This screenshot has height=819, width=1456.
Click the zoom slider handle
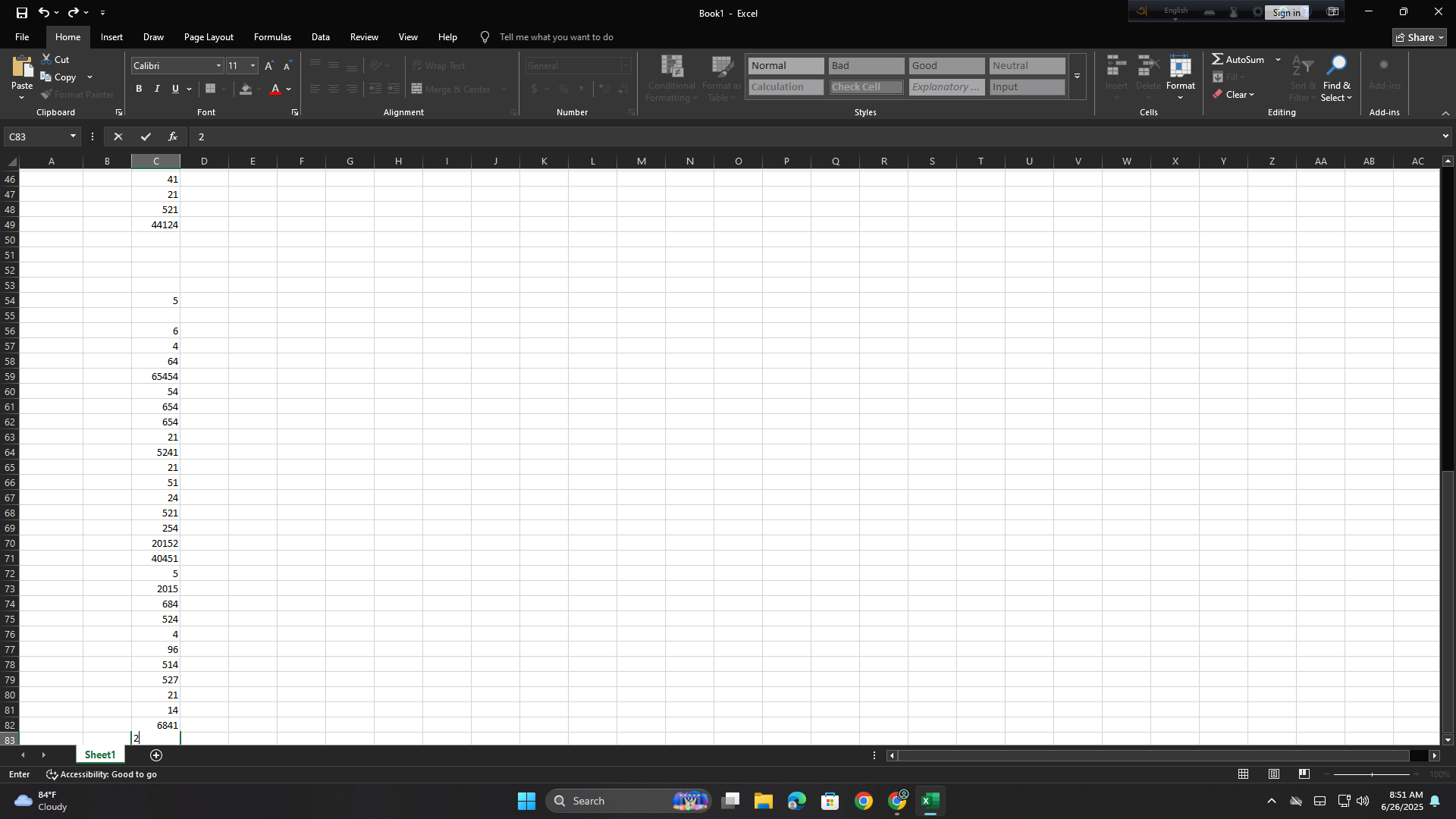(x=1372, y=774)
